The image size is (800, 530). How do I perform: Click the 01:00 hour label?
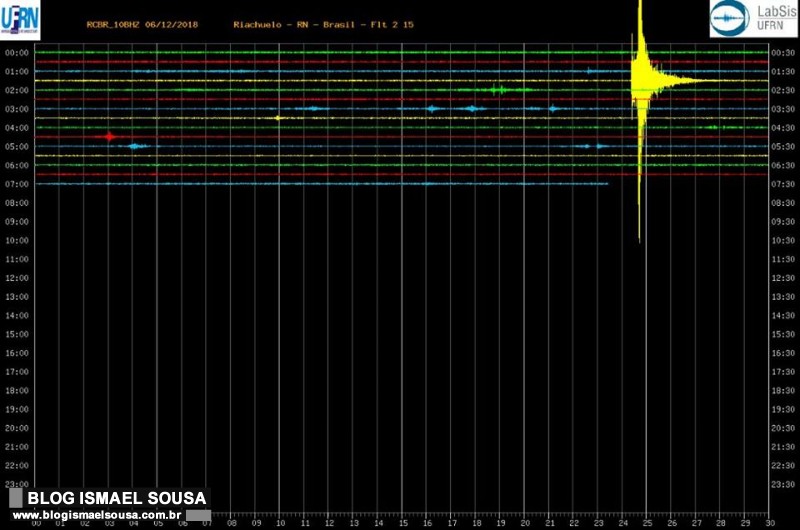[x=17, y=72]
